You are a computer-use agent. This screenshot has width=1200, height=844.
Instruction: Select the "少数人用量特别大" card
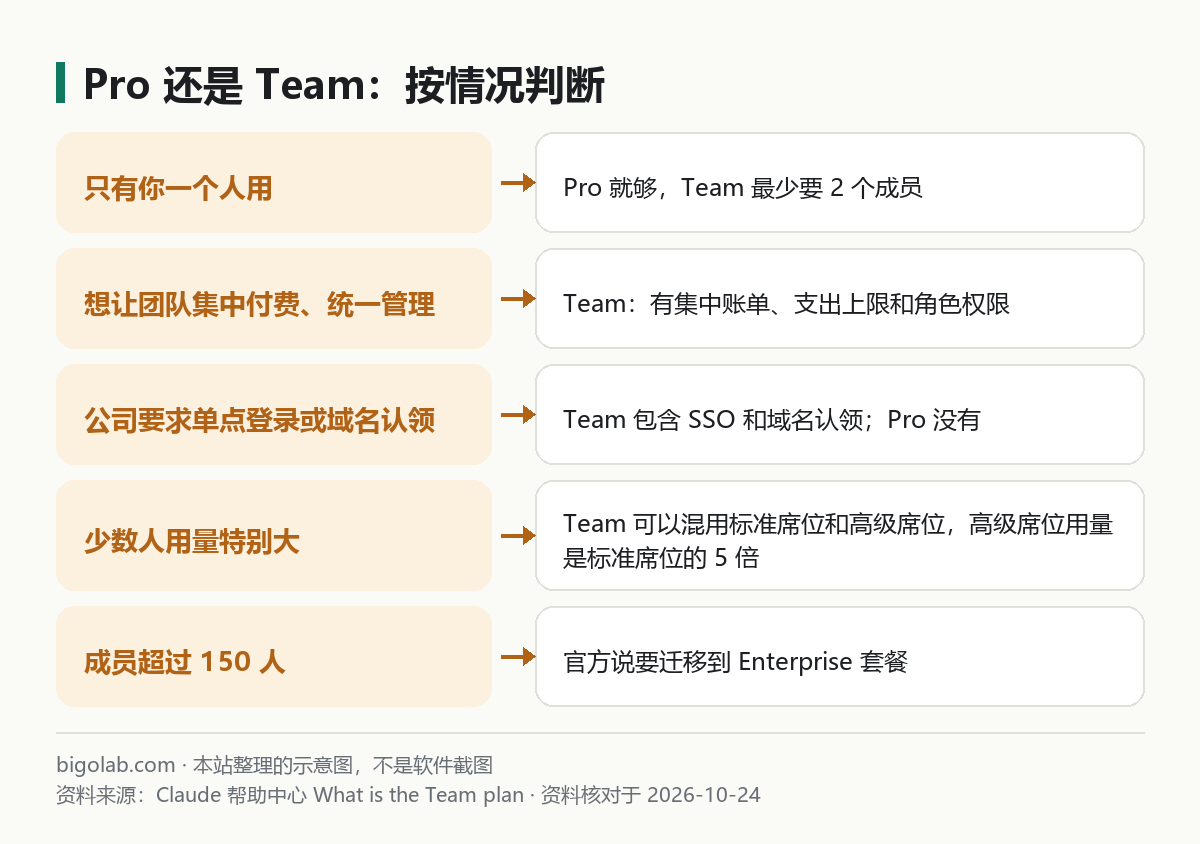tap(274, 536)
